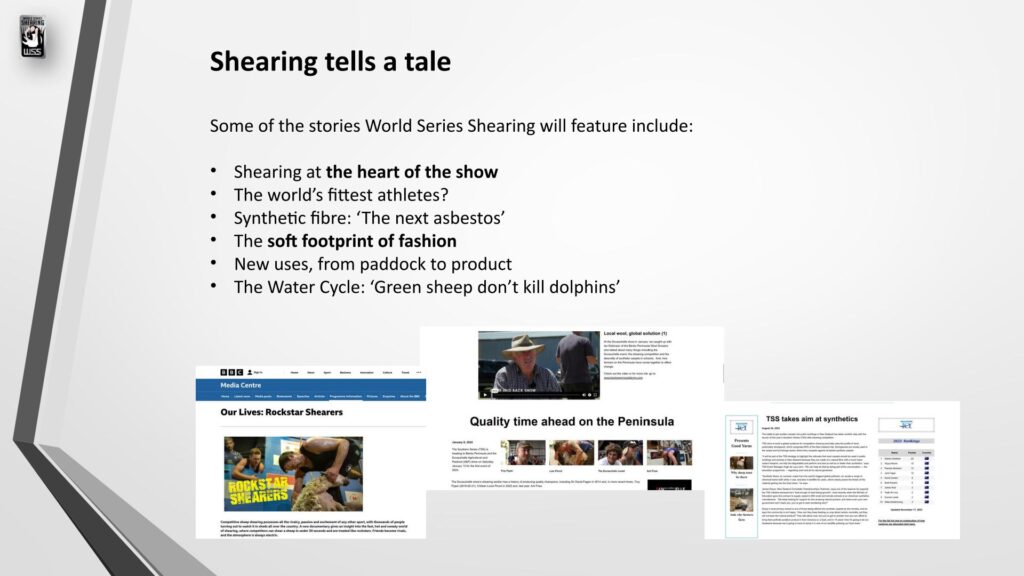
Task: Click the WSS shearing logo
Action: [x=33, y=35]
